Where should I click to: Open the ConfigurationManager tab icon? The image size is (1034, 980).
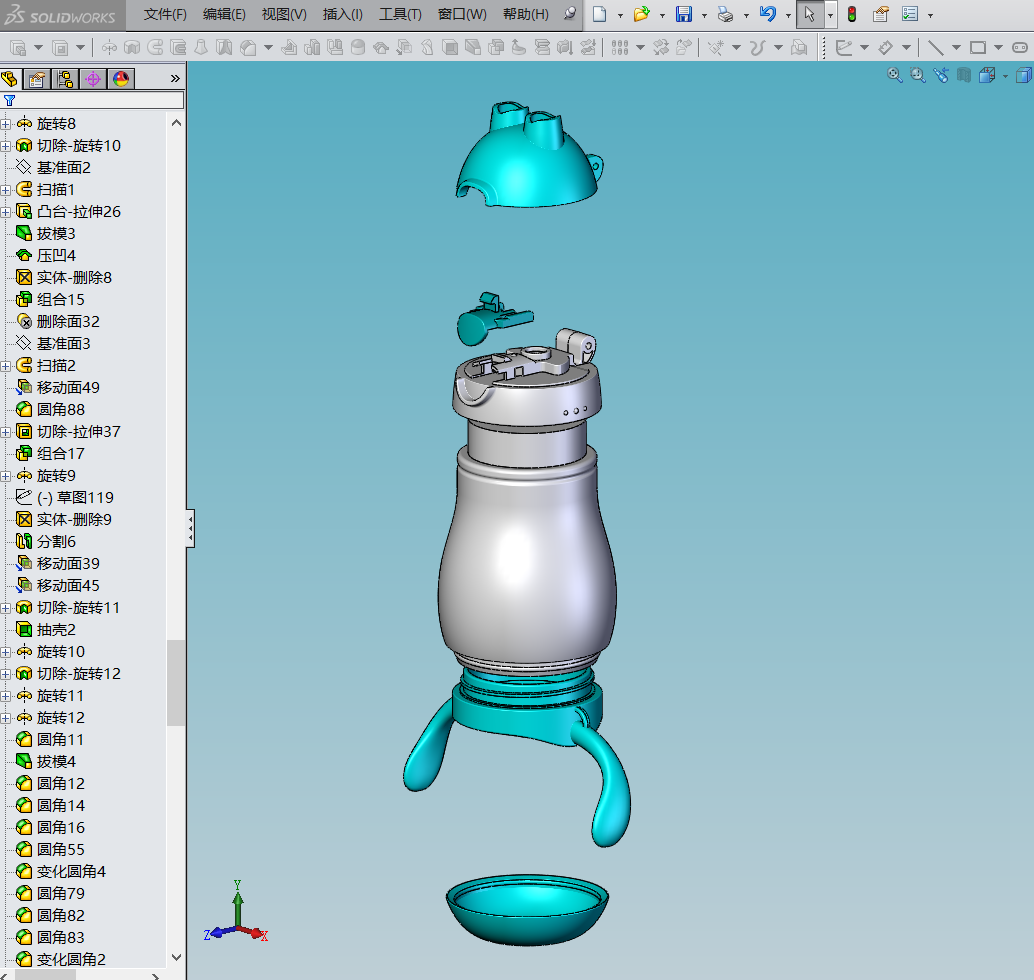tap(65, 79)
